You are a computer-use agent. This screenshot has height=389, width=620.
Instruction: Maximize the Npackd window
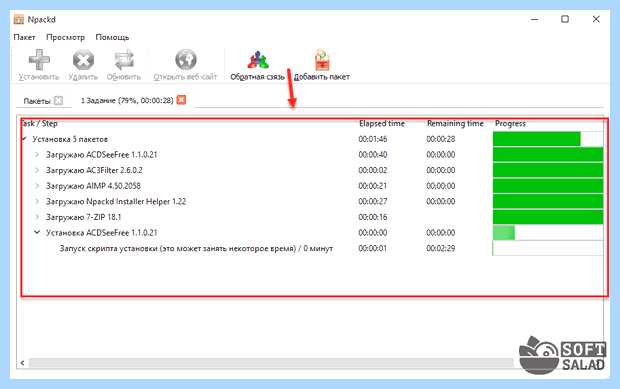[565, 19]
